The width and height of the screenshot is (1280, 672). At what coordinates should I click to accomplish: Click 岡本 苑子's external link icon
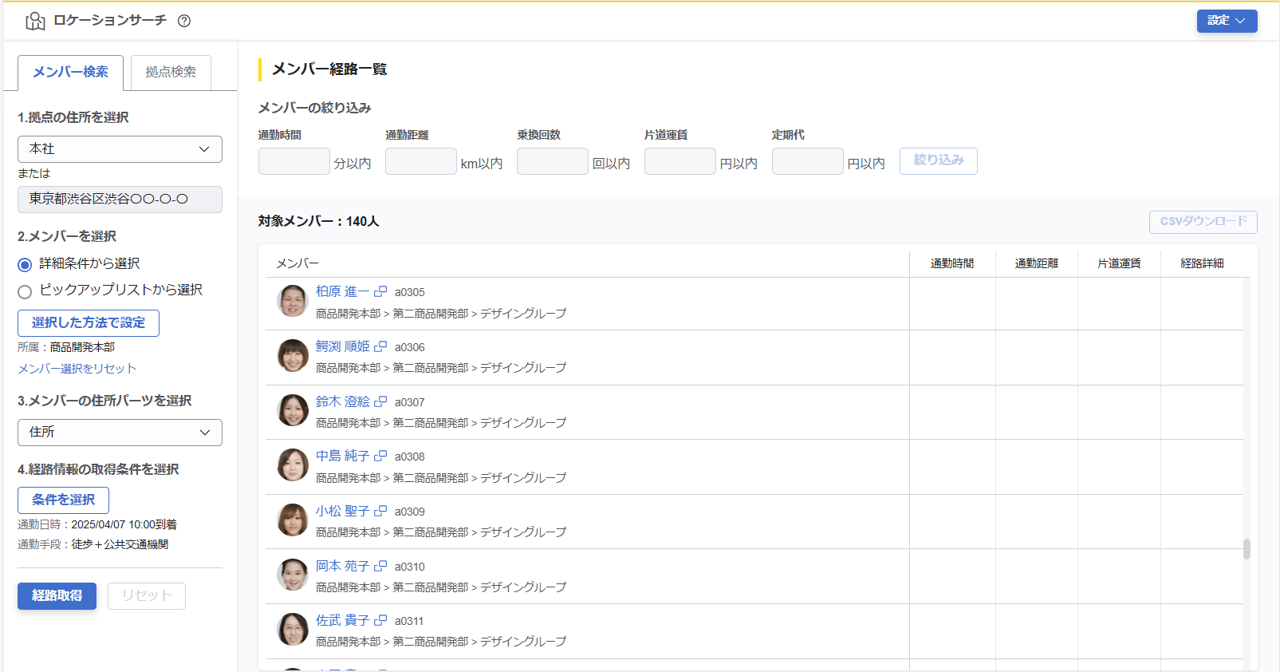tap(380, 565)
